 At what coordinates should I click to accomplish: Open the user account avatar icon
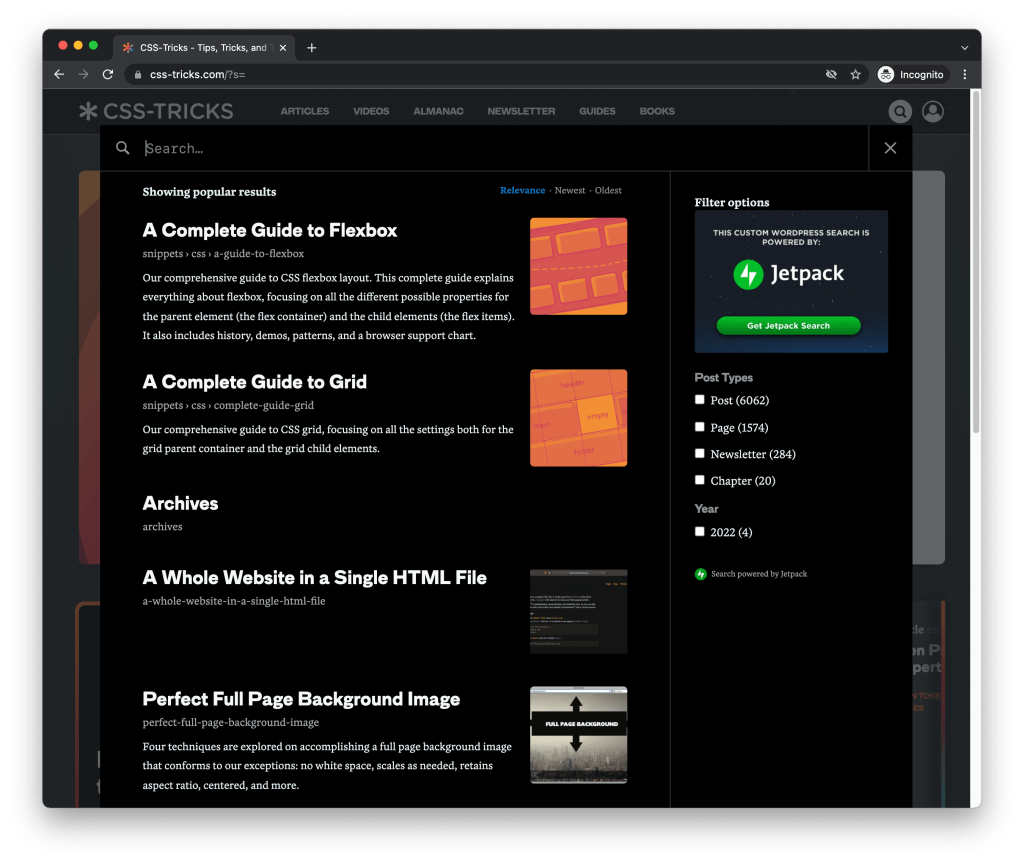[x=933, y=112]
